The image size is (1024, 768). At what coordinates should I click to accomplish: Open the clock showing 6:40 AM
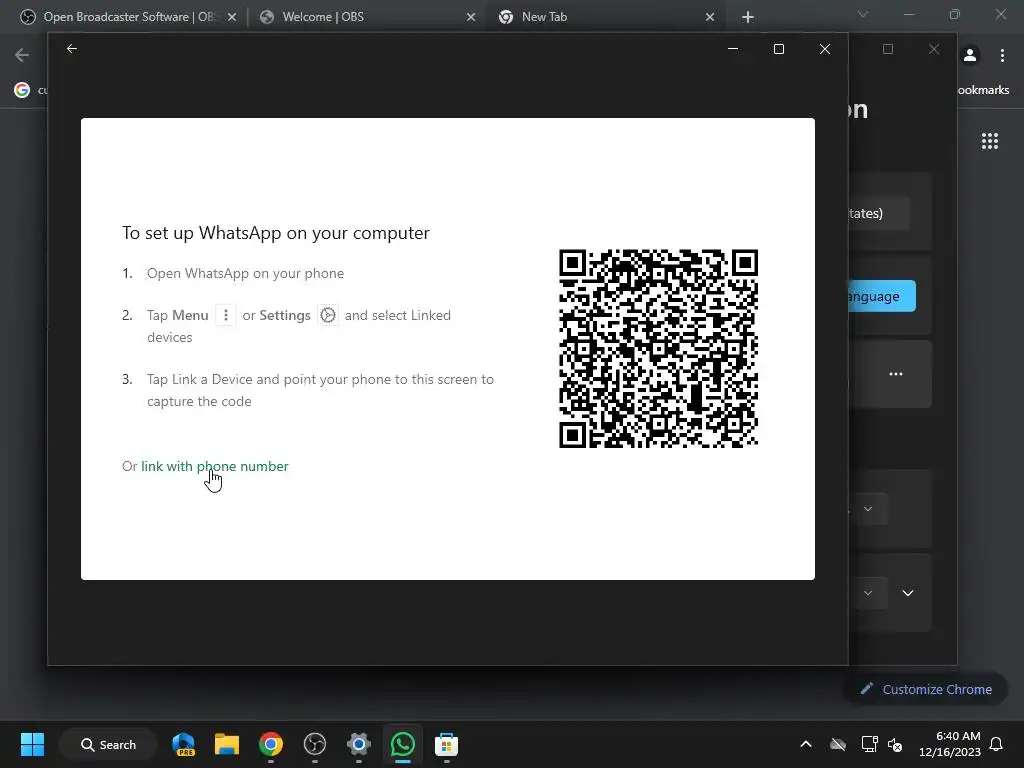tap(950, 744)
